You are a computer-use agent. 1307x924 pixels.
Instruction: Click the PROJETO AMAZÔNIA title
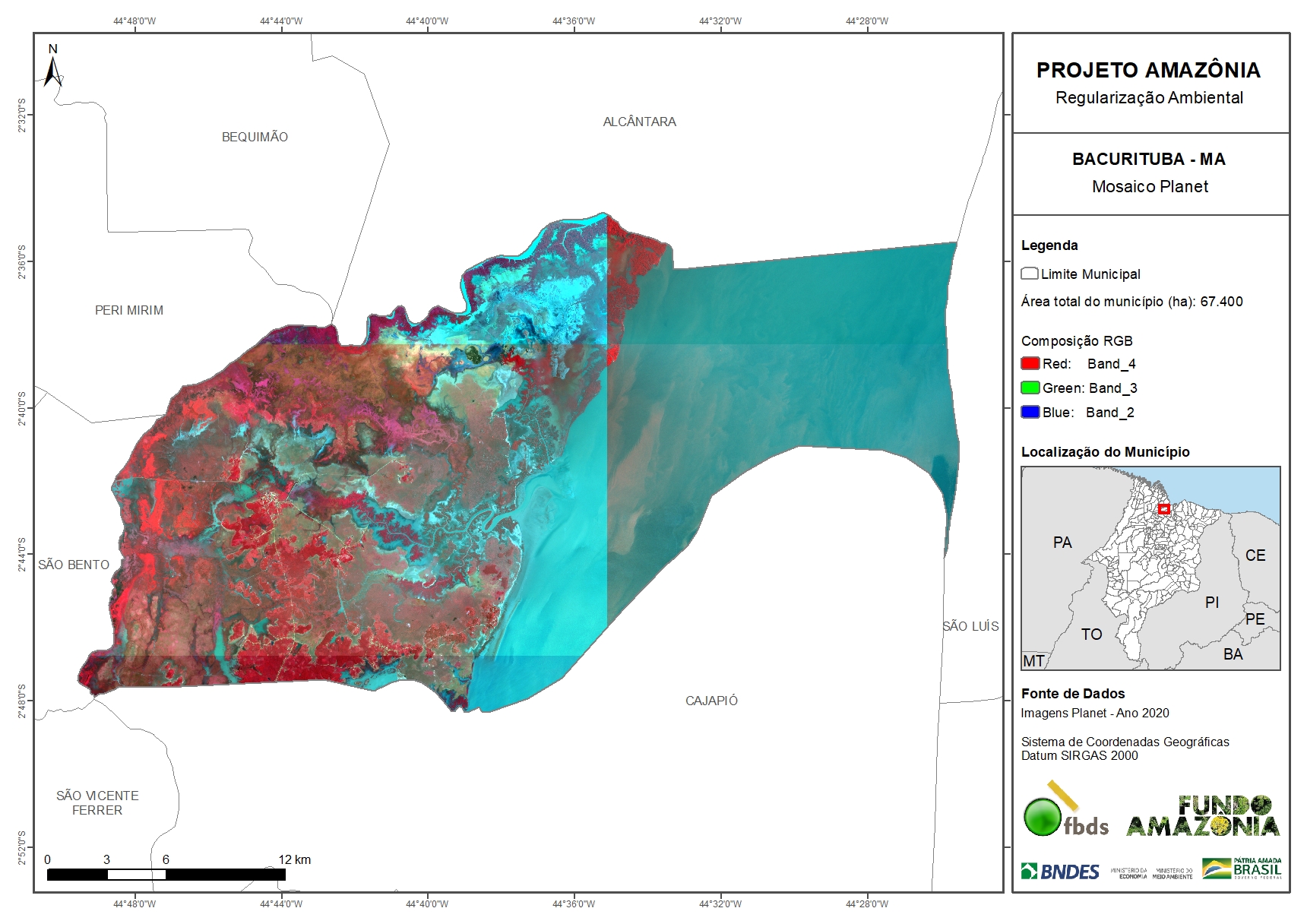point(1148,71)
